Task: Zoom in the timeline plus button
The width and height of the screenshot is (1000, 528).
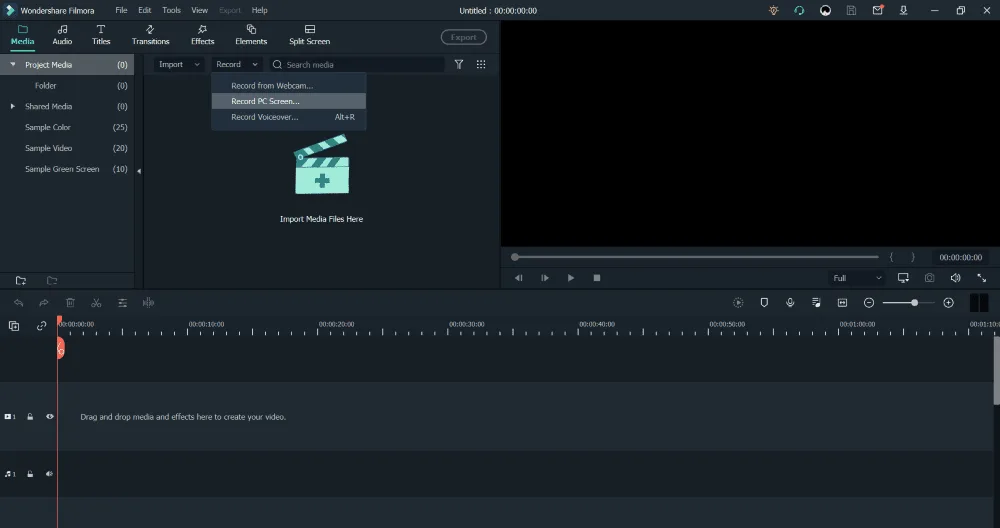Action: [x=948, y=303]
